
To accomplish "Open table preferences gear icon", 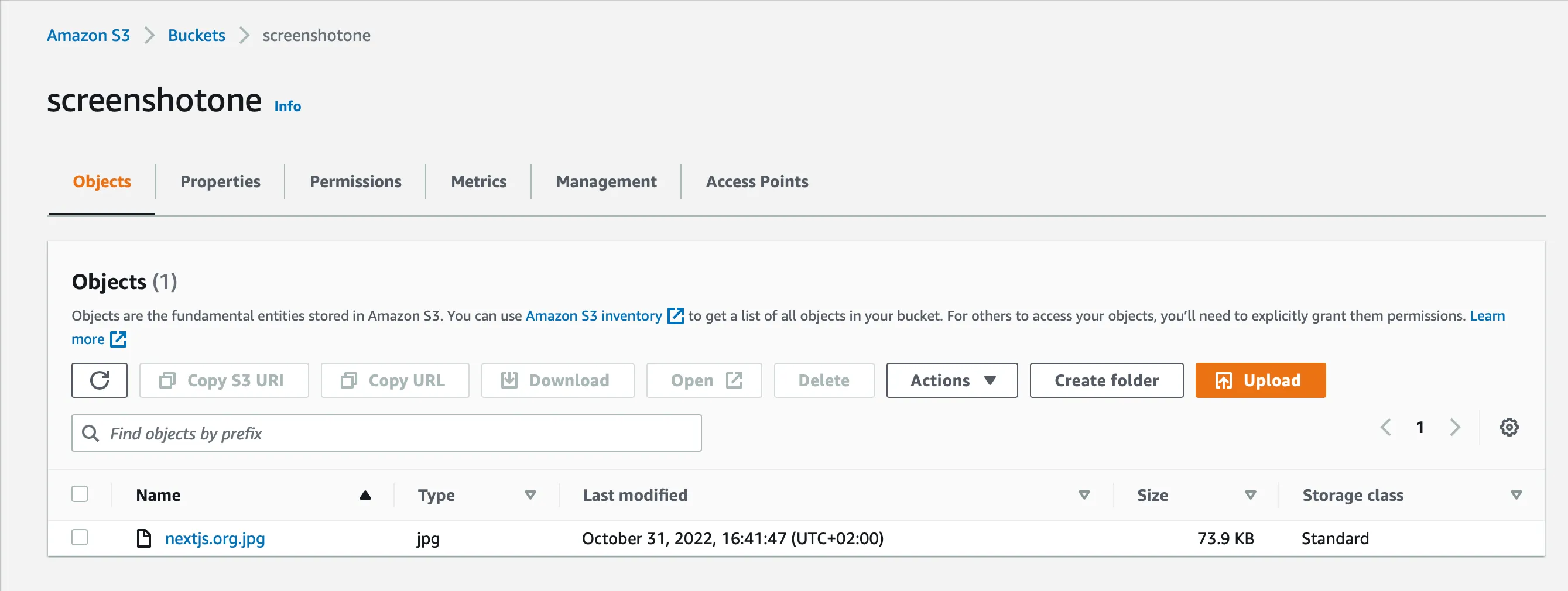I will point(1508,427).
